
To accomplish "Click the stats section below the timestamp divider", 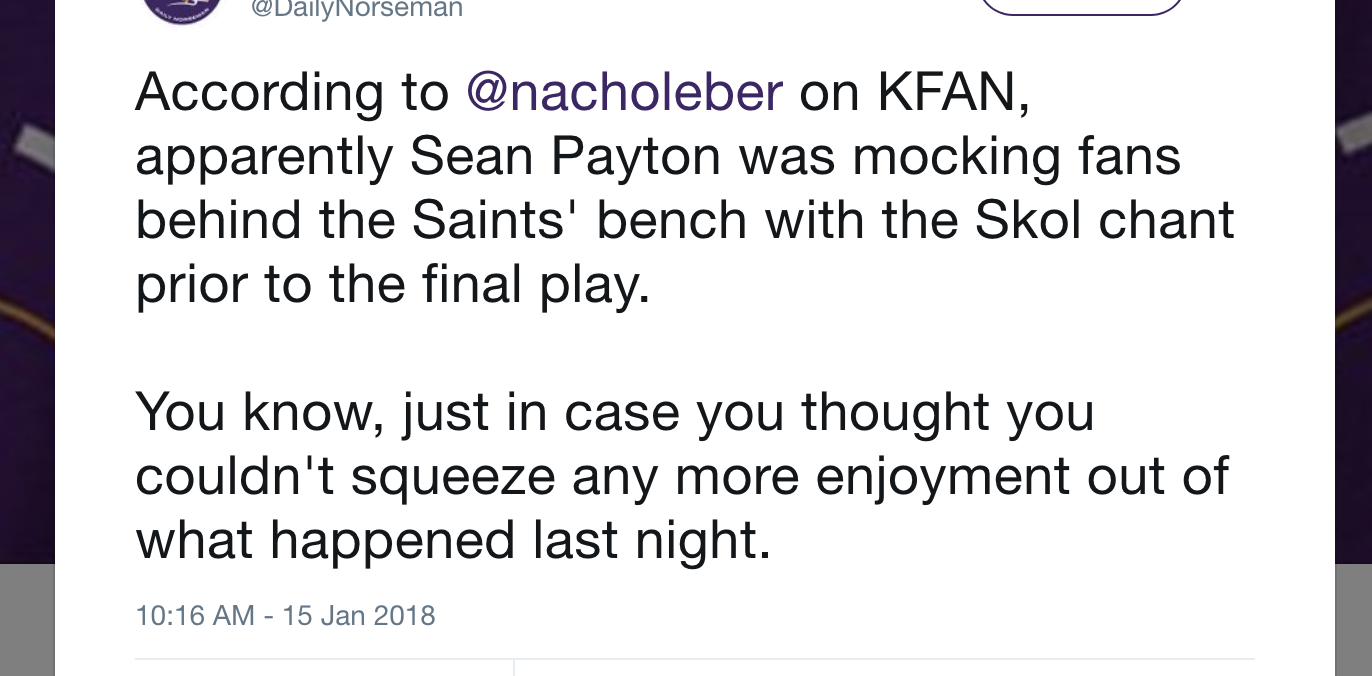I will (x=694, y=668).
